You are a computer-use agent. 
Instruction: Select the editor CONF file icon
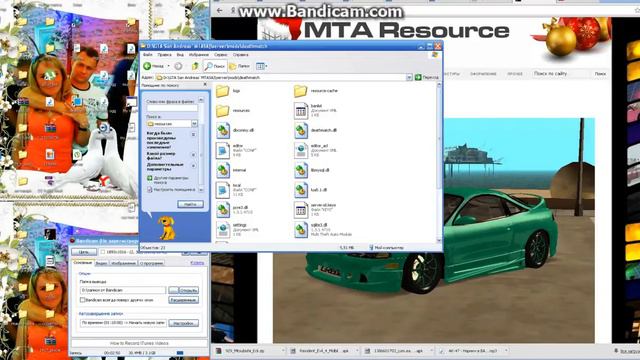click(223, 151)
